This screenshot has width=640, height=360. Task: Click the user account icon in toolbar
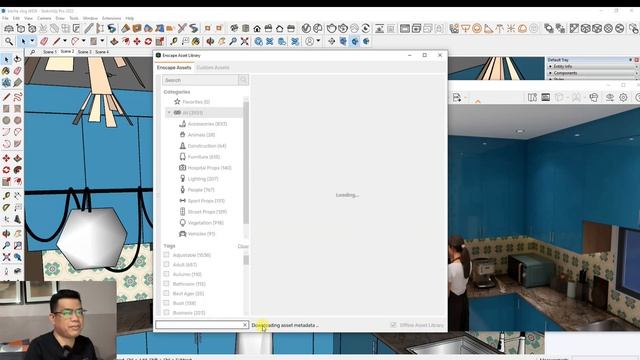(310, 41)
